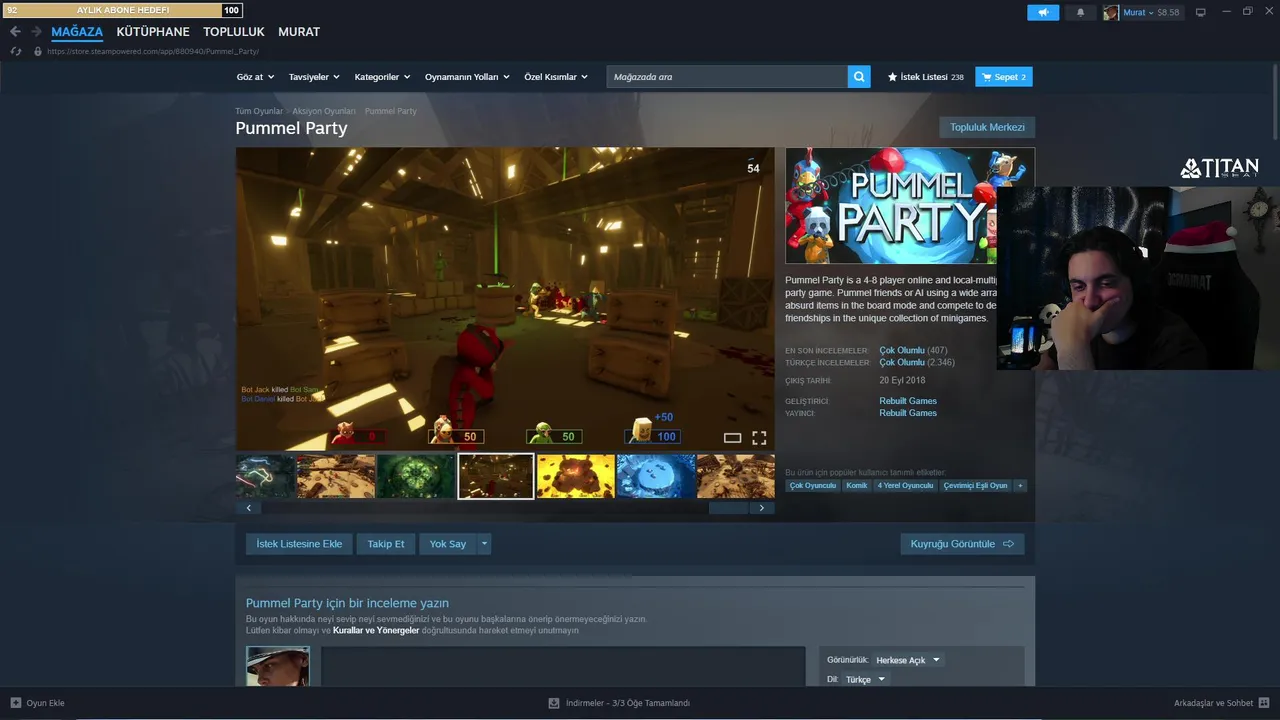The width and height of the screenshot is (1280, 720).
Task: Click the thumbnail scrollbar handle
Action: pos(728,508)
